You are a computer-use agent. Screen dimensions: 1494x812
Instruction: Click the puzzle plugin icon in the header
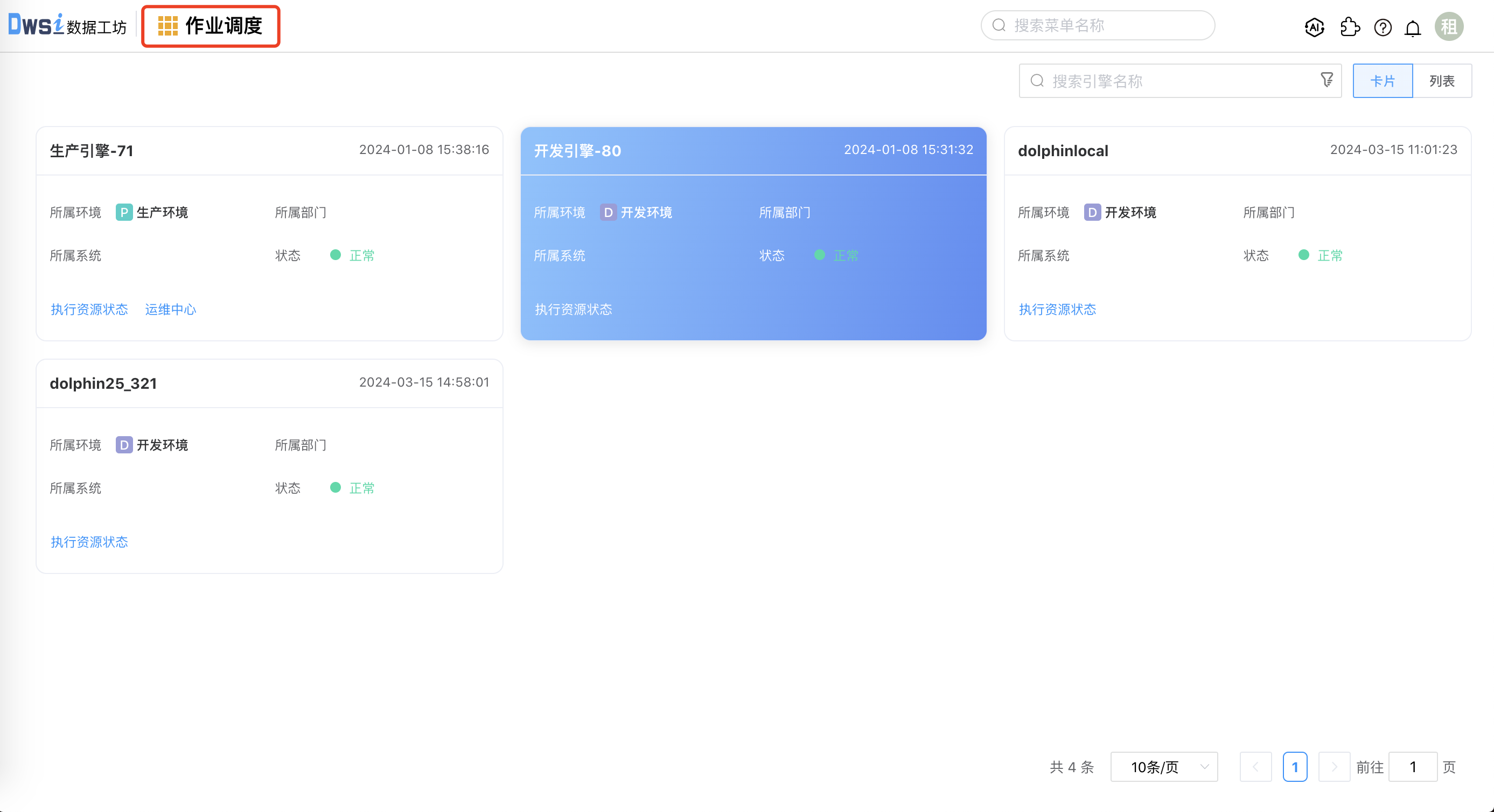[x=1350, y=27]
